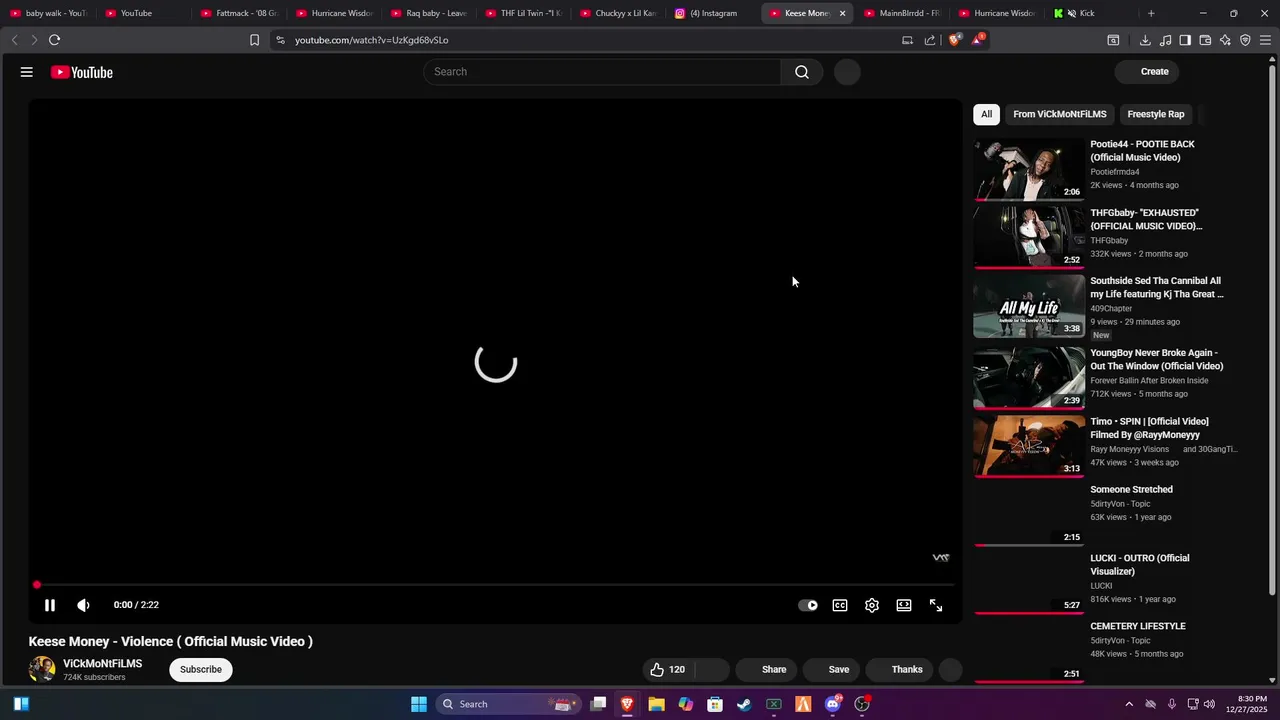Open the player settings gear
The height and width of the screenshot is (720, 1280).
(x=872, y=605)
